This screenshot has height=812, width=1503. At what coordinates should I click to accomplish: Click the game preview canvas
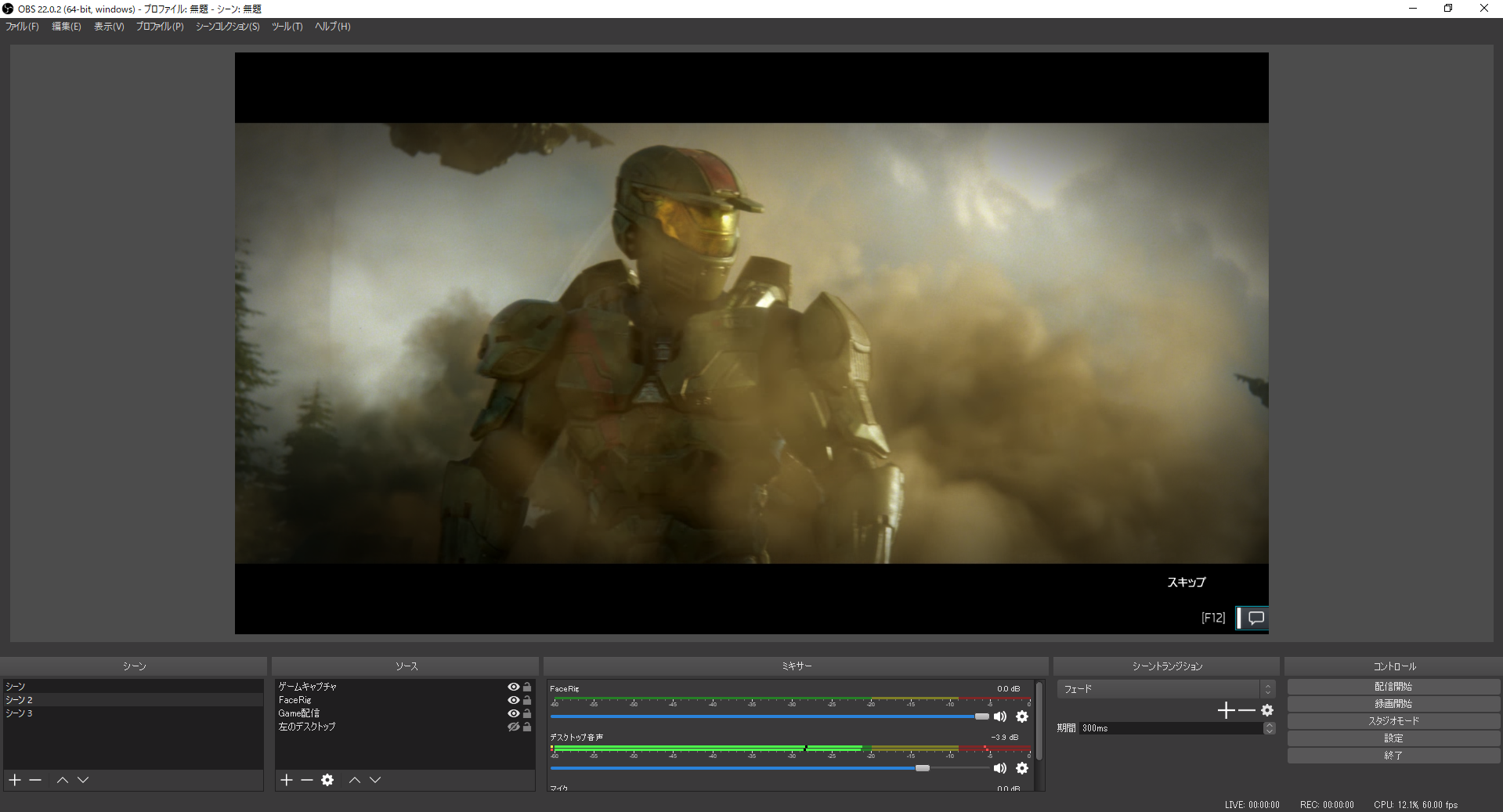752,343
